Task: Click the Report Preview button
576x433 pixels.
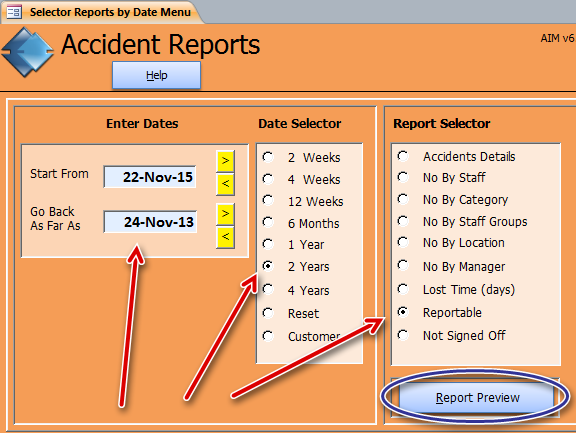Action: tap(476, 397)
